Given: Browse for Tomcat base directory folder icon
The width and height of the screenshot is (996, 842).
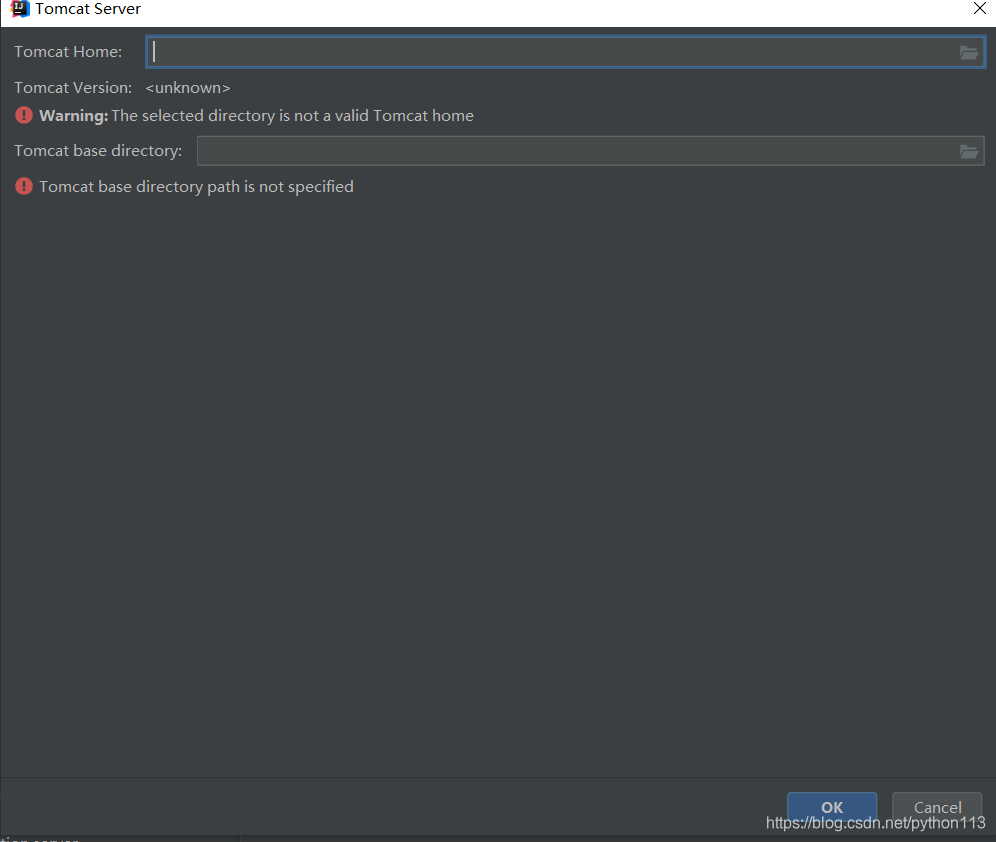Looking at the screenshot, I should [x=968, y=151].
